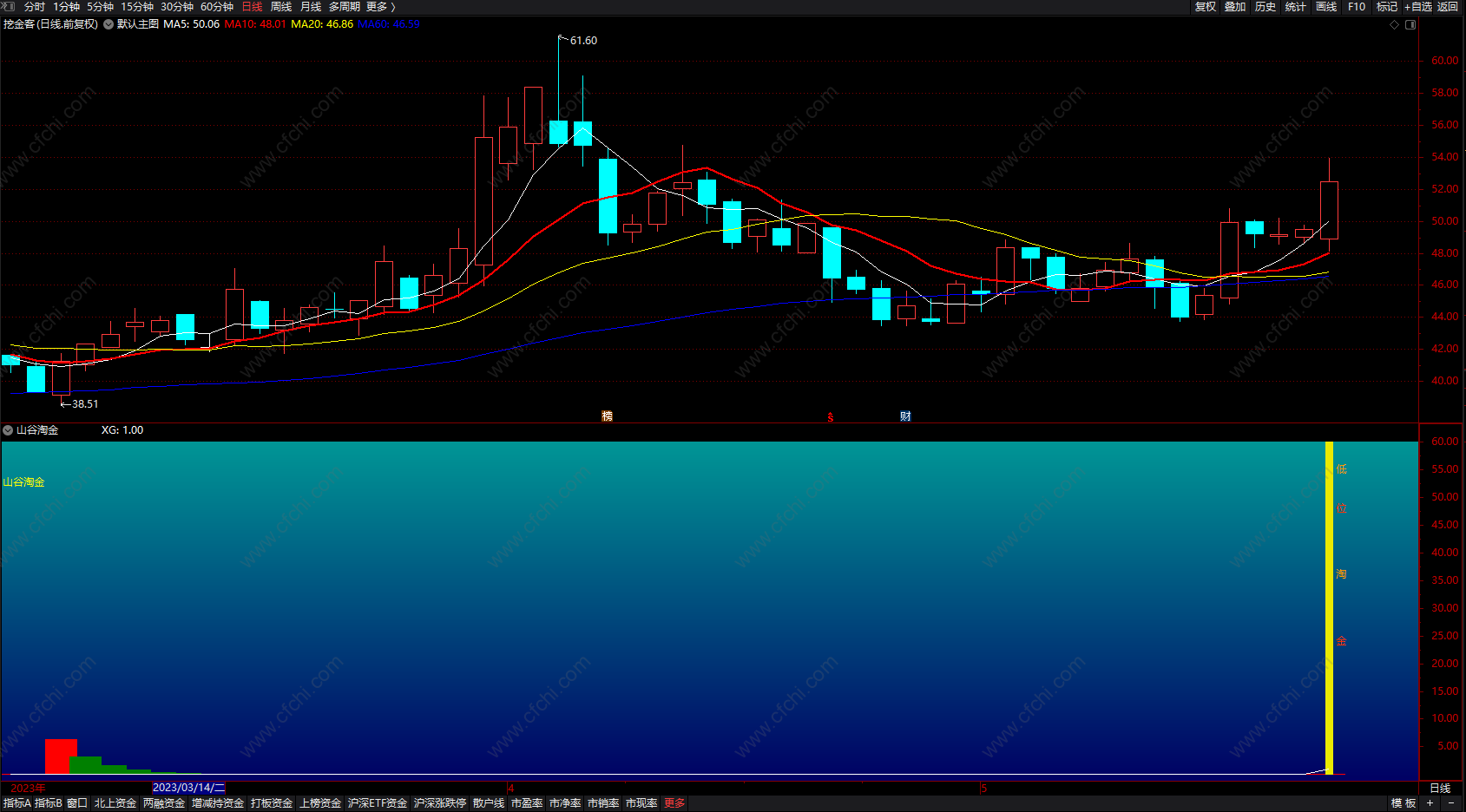Click the minus zoom-out icon at bottom right
The width and height of the screenshot is (1466, 812).
point(1451,803)
